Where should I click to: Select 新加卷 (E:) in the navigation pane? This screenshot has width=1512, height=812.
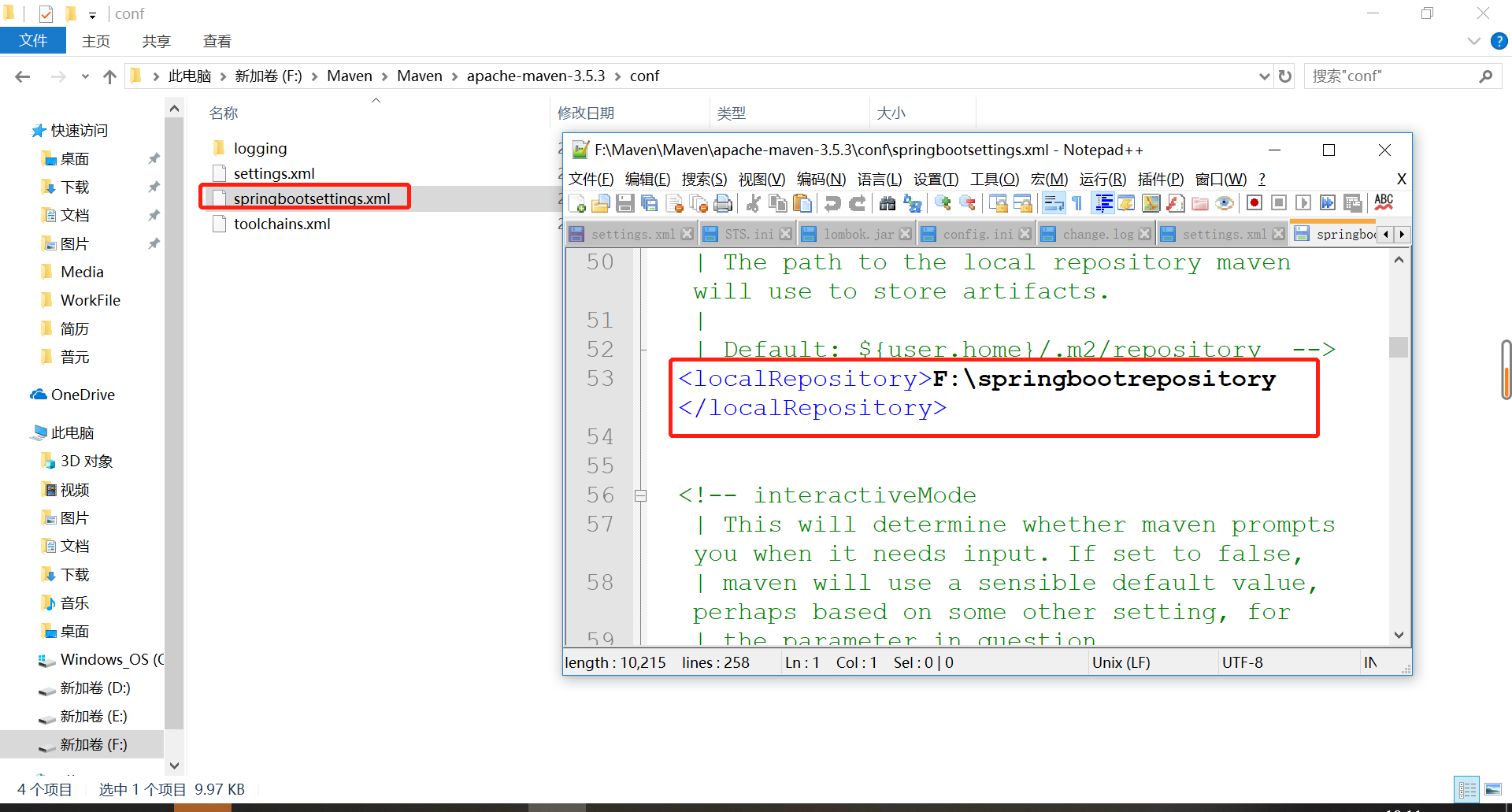pyautogui.click(x=93, y=716)
